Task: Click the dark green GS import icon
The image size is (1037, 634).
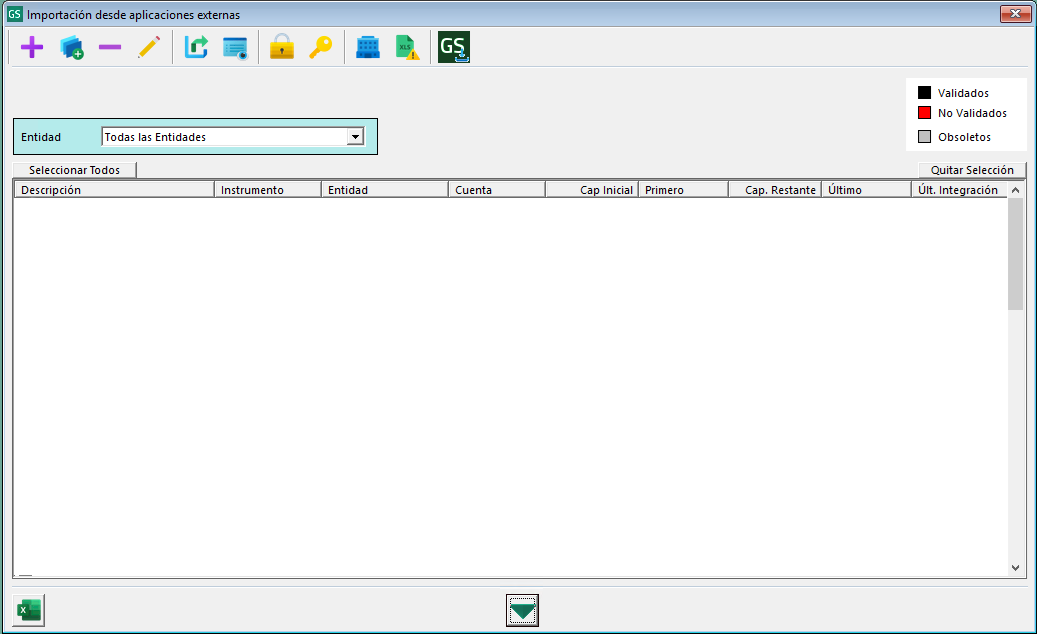Action: 454,48
